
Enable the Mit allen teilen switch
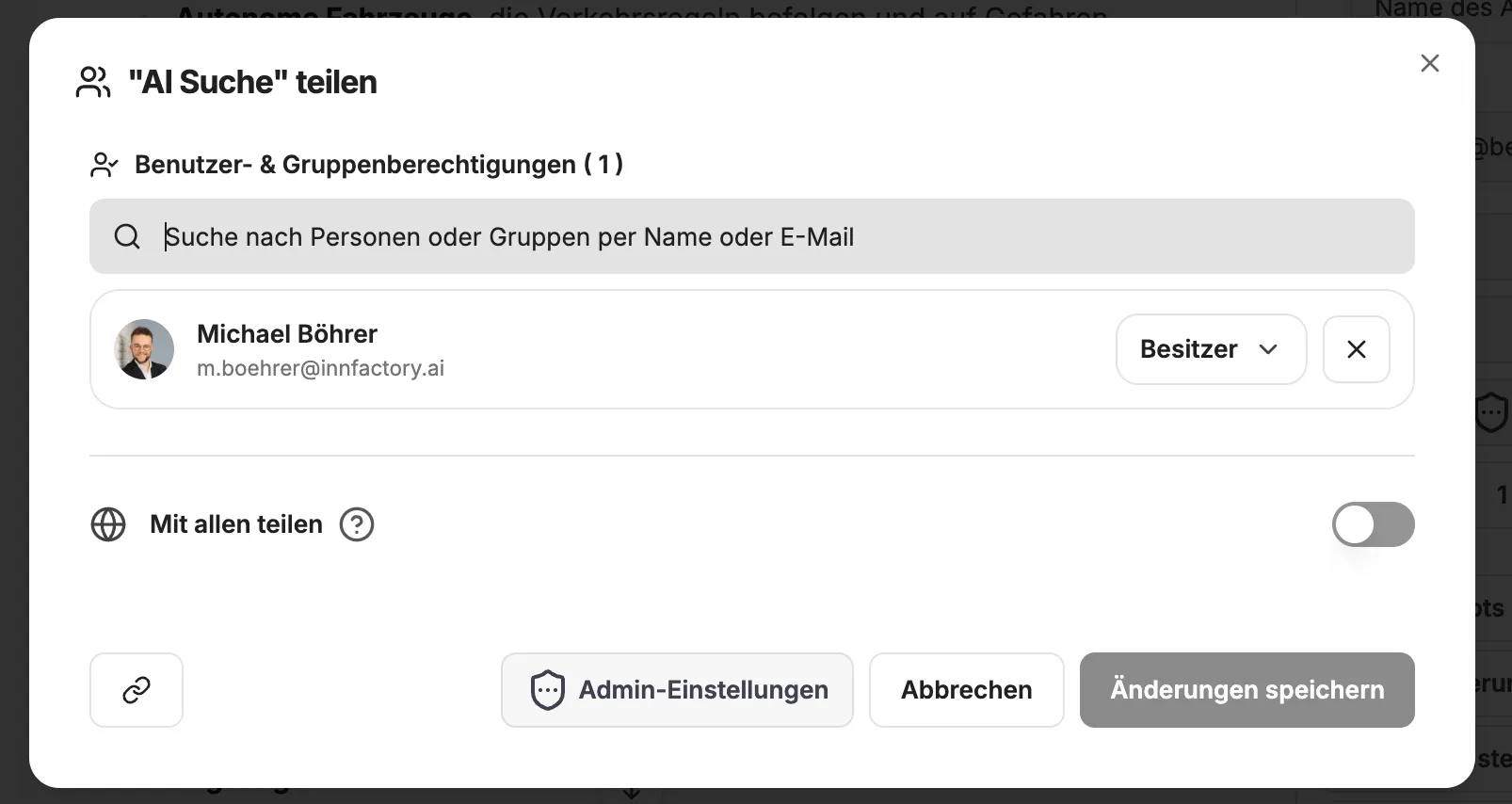pyautogui.click(x=1373, y=524)
